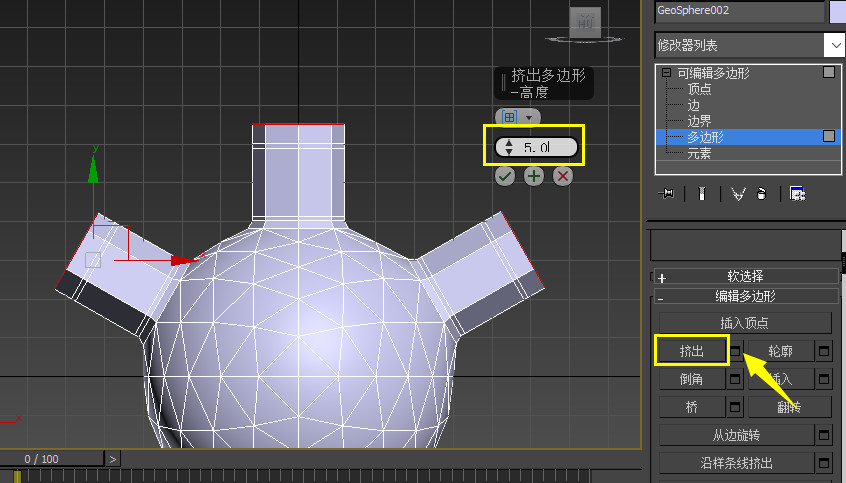Open 倒角 settings box icon
846x483 pixels.
click(x=735, y=379)
